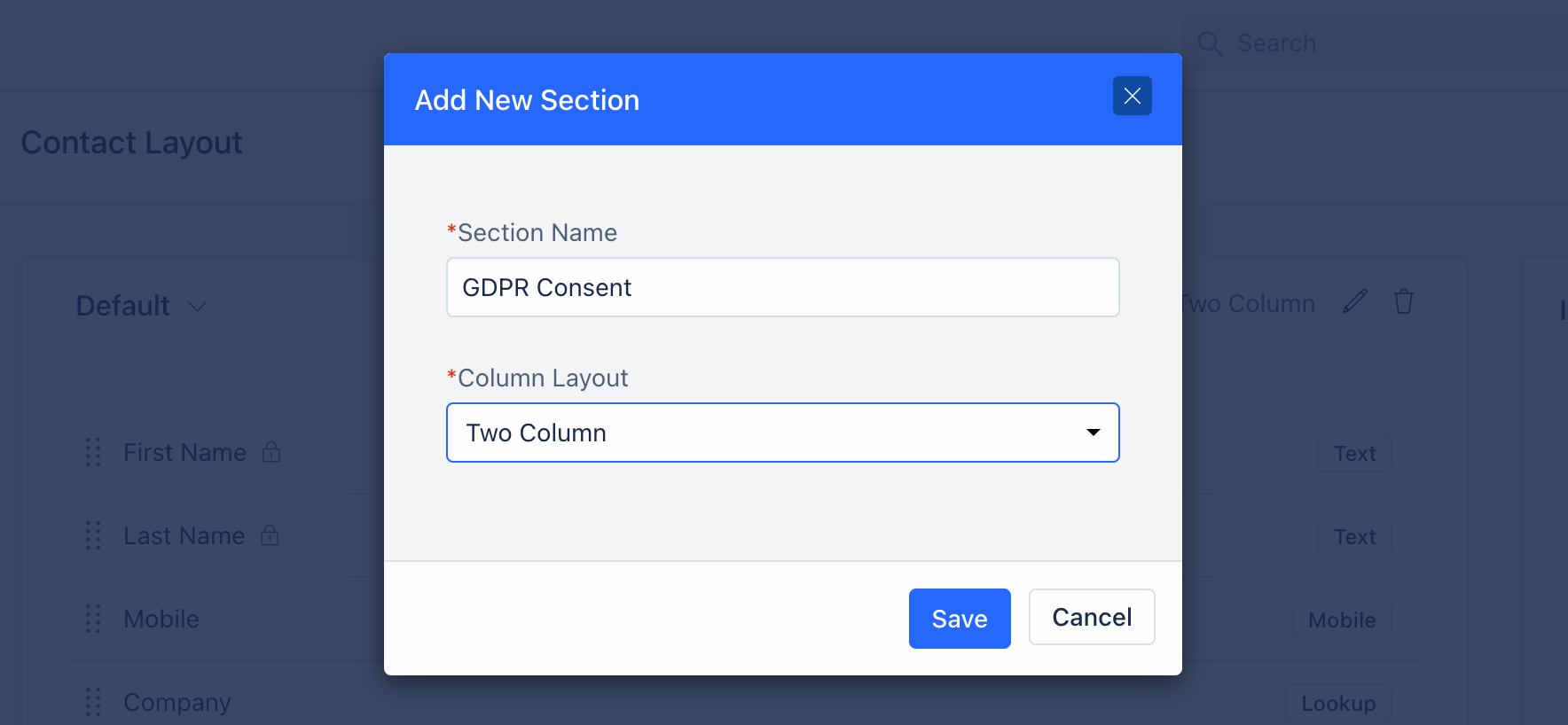Grab the drag handle for First Name
The height and width of the screenshot is (725, 1568).
93,452
